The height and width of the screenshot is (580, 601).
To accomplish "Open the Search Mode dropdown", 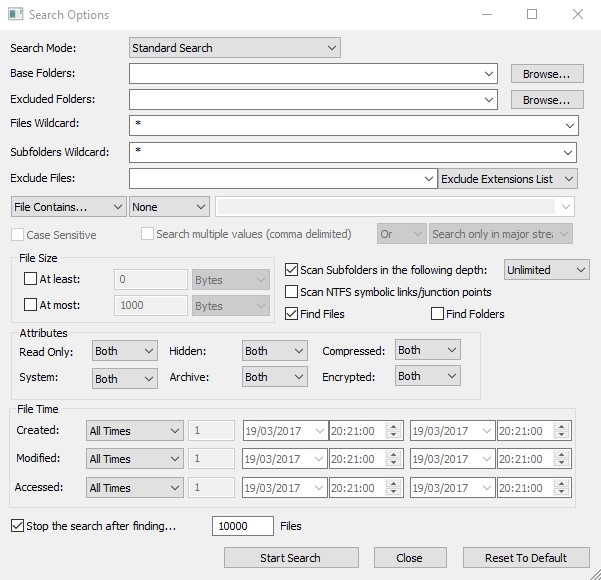I will pyautogui.click(x=235, y=48).
